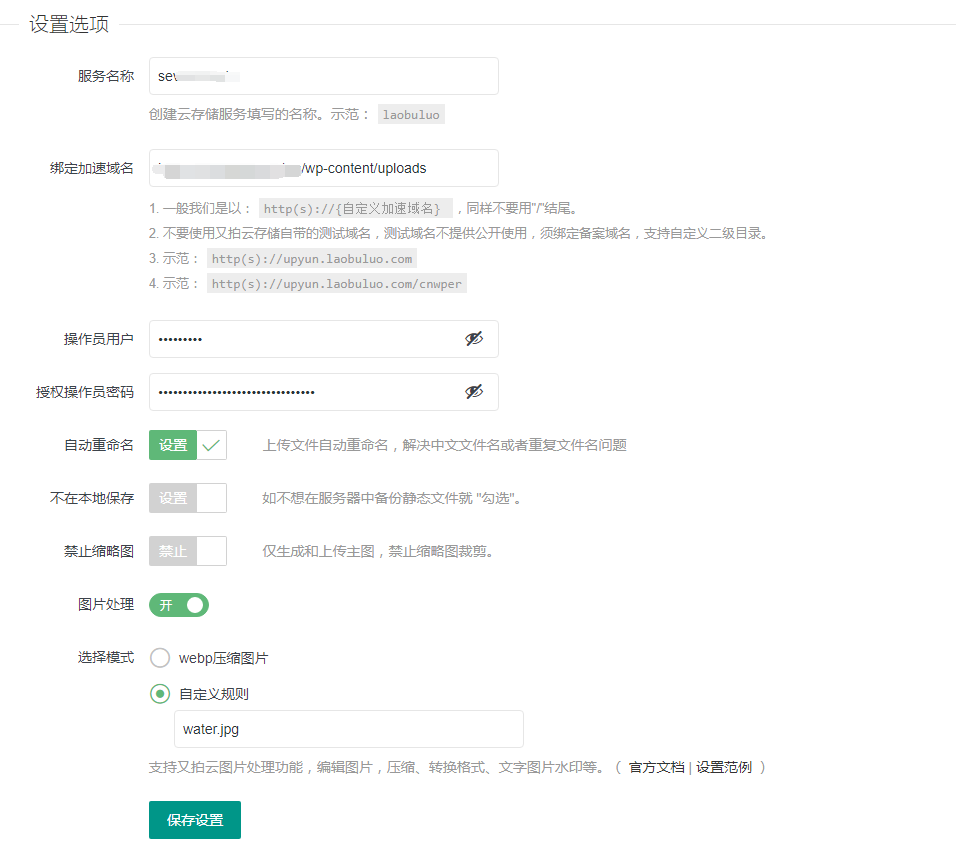This screenshot has width=956, height=848.
Task: Select the webp压缩图片 mode
Action: tap(160, 658)
